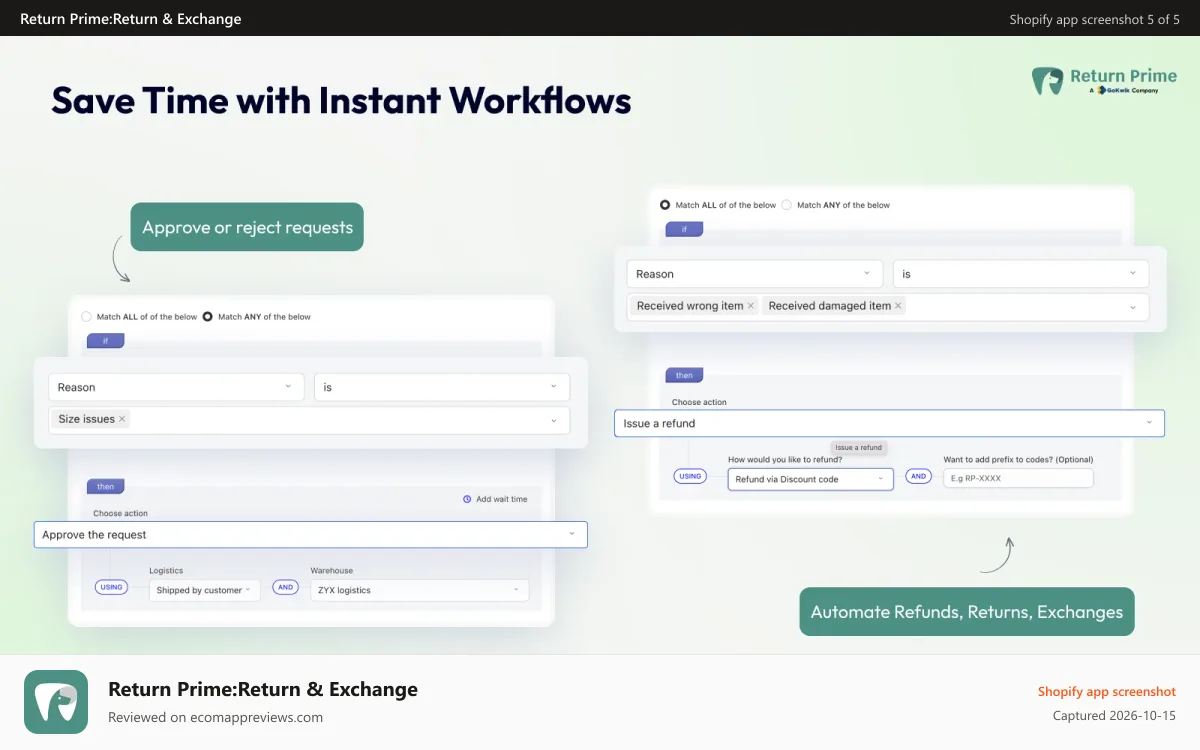Click the AND pill in left panel

tap(286, 587)
